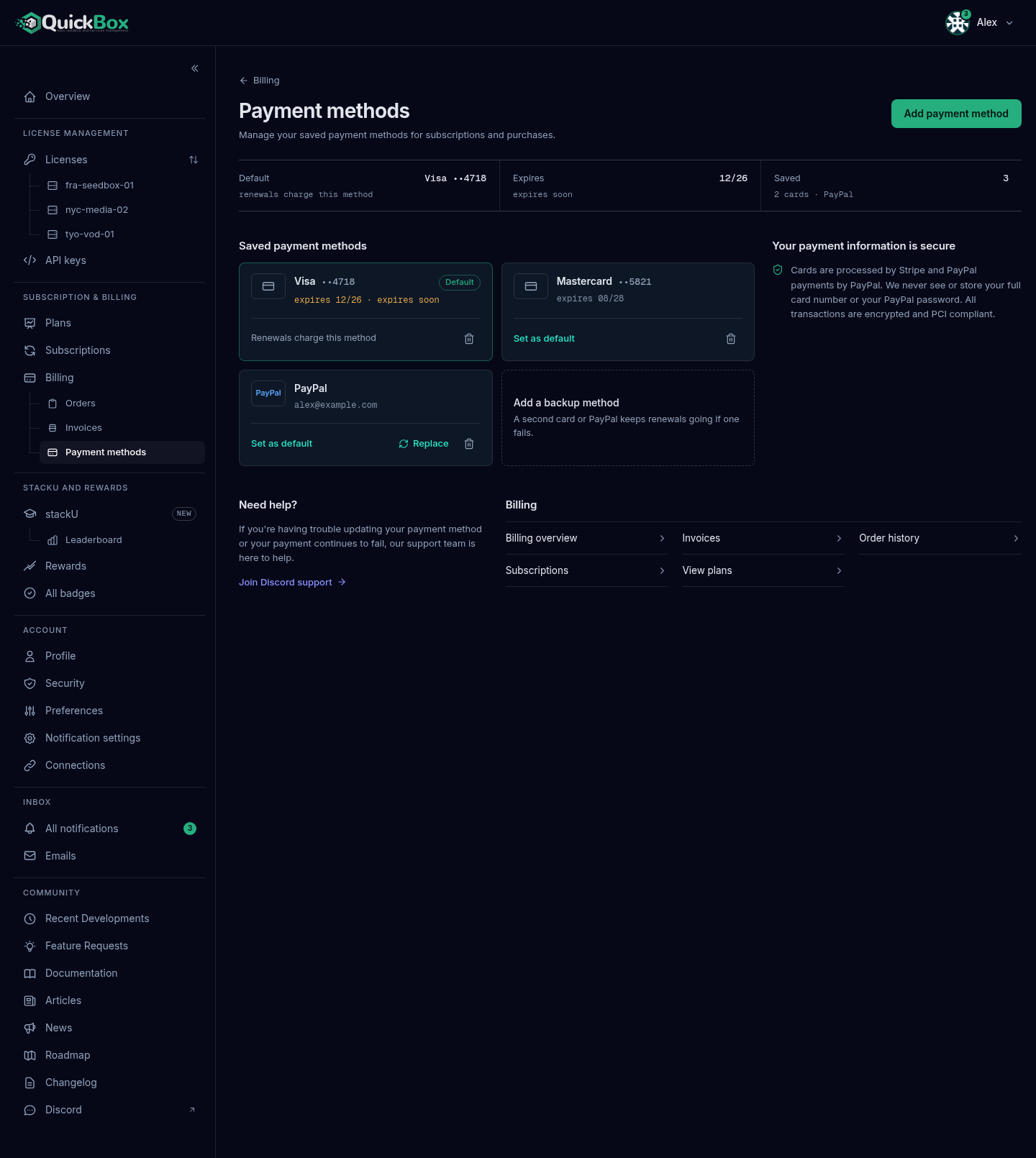This screenshot has height=1158, width=1036.
Task: Click the Subscriptions refresh icon in sidebar
Action: tap(29, 350)
